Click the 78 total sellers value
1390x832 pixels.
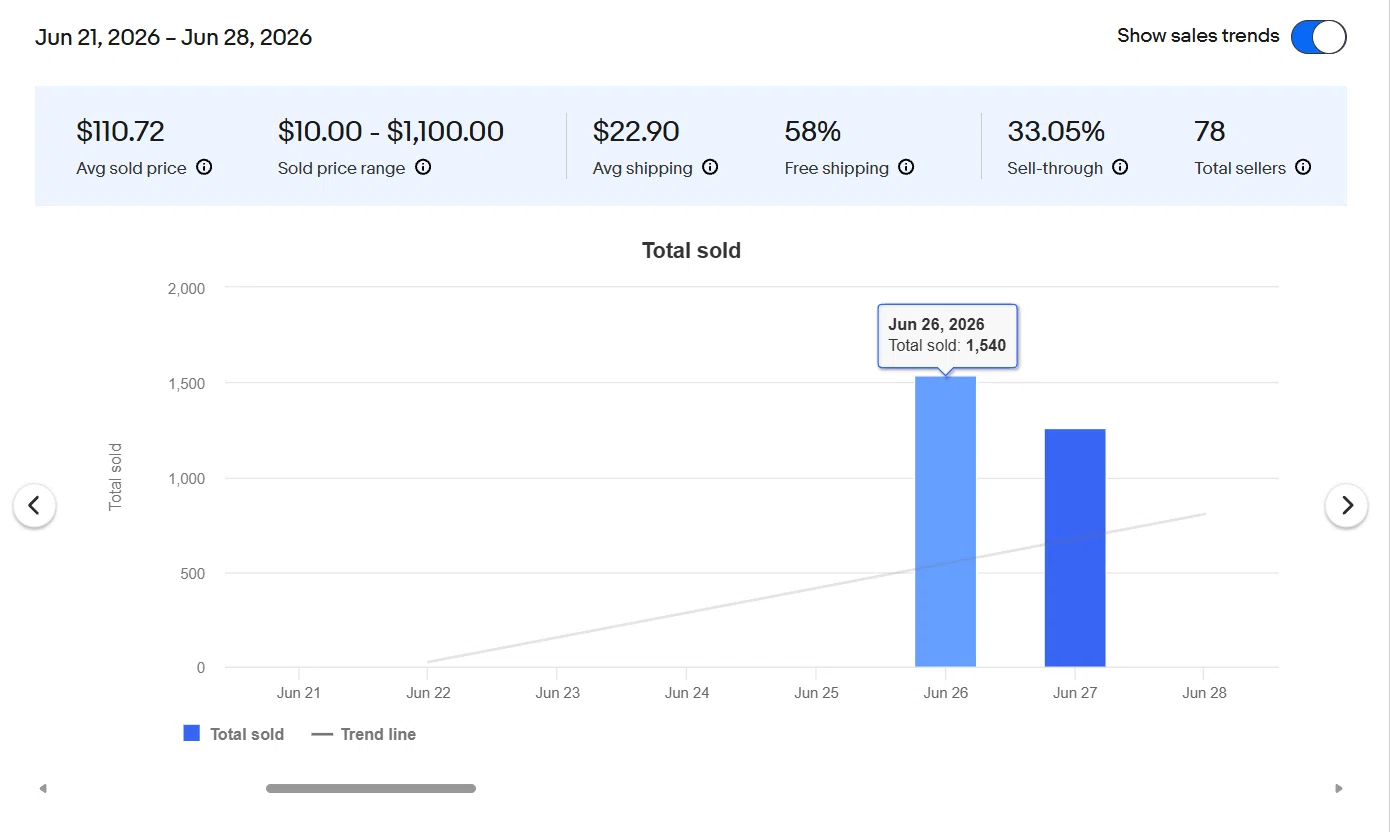1210,131
